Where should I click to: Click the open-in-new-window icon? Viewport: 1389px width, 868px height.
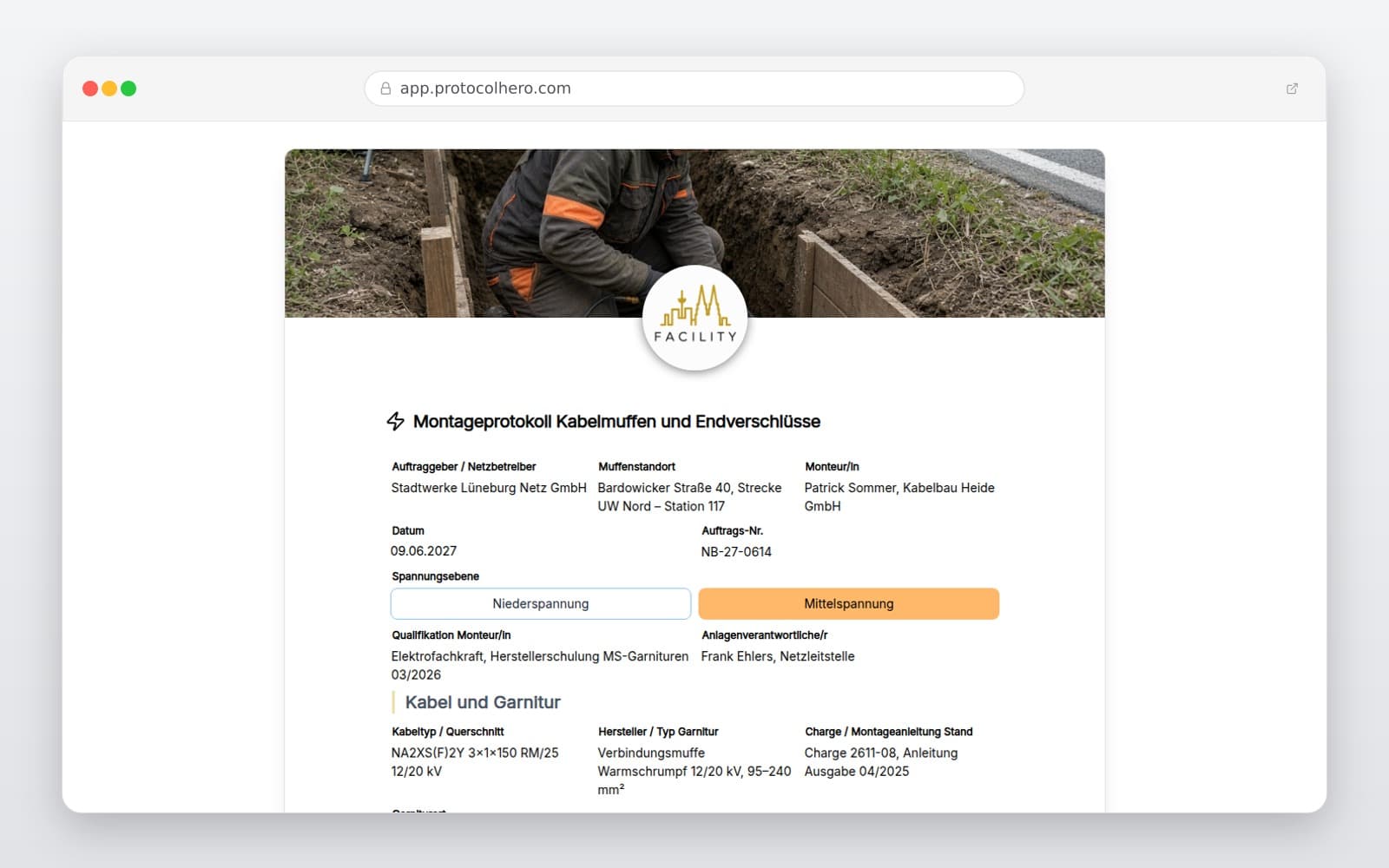tap(1292, 89)
